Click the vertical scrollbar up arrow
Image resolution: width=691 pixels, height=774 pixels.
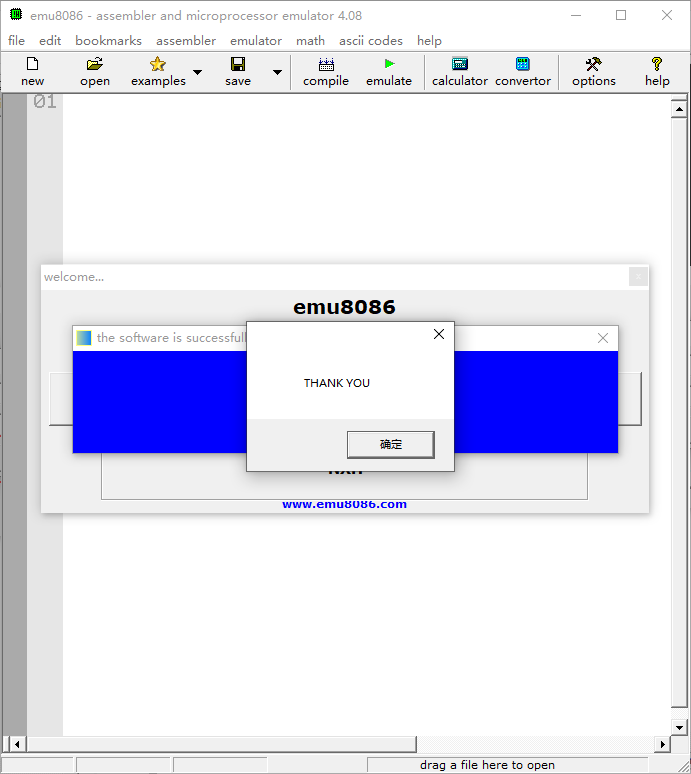pyautogui.click(x=679, y=109)
